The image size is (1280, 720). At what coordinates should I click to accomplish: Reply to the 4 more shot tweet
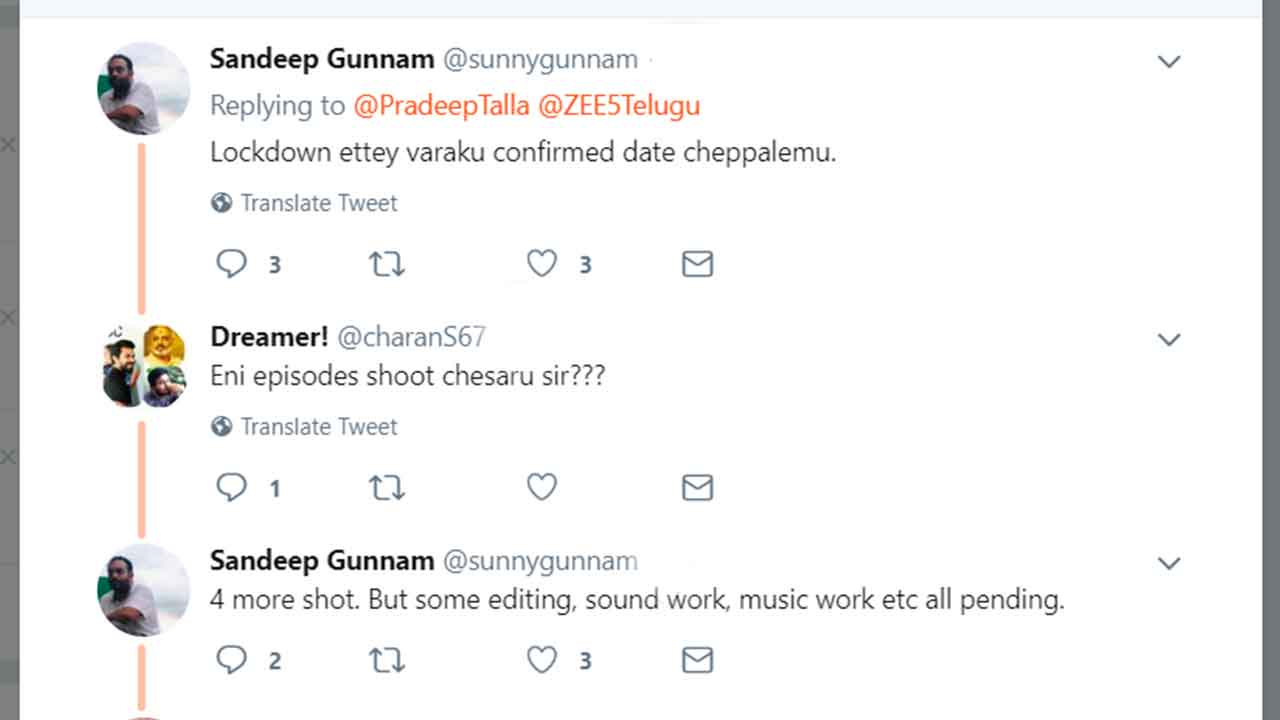(232, 660)
